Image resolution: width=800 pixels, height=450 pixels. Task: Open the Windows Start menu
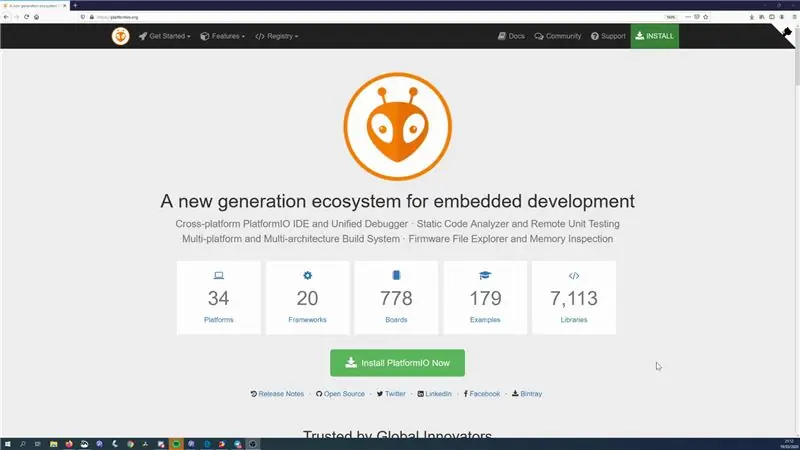7,444
